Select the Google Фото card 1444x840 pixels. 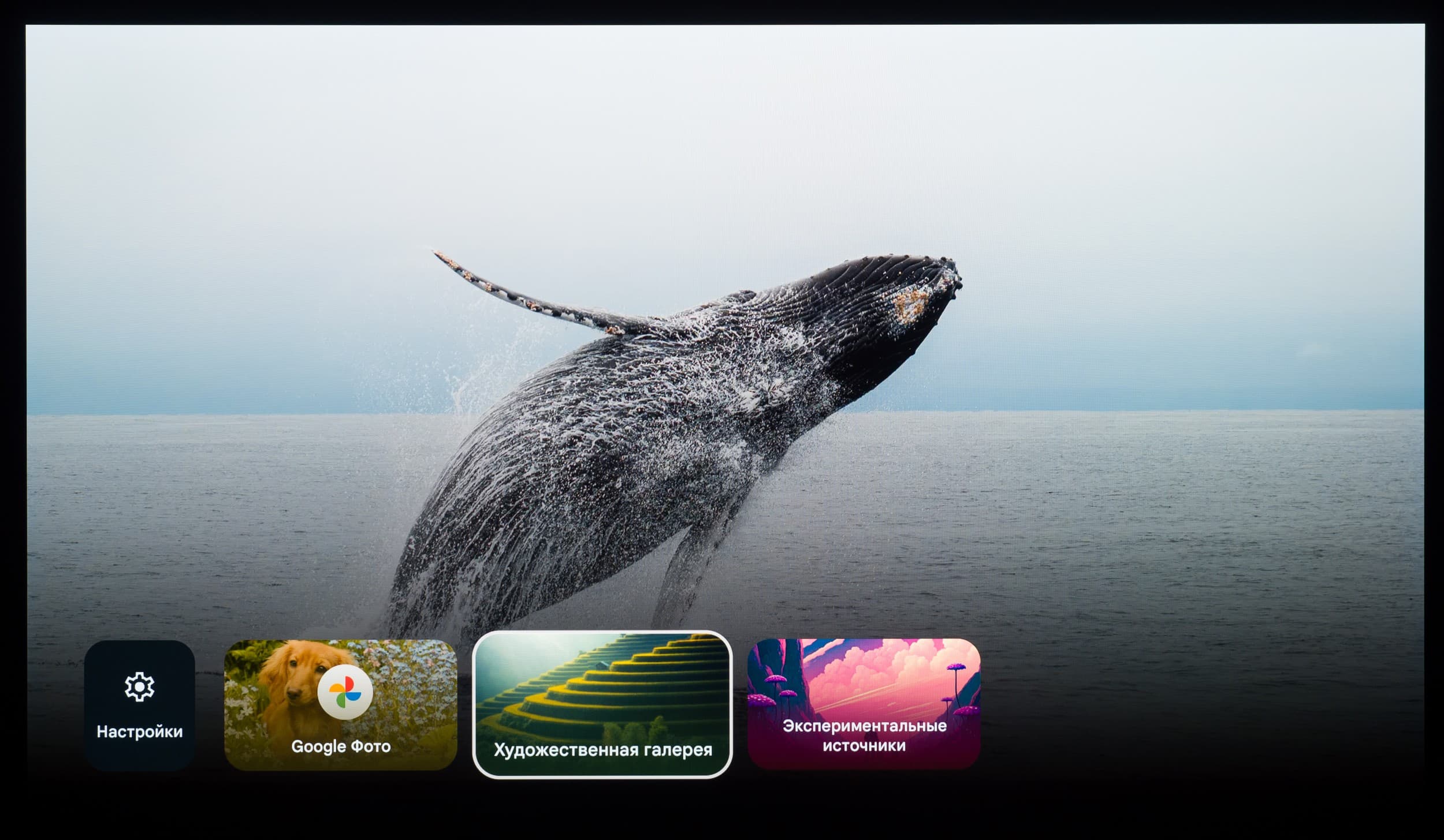point(340,705)
